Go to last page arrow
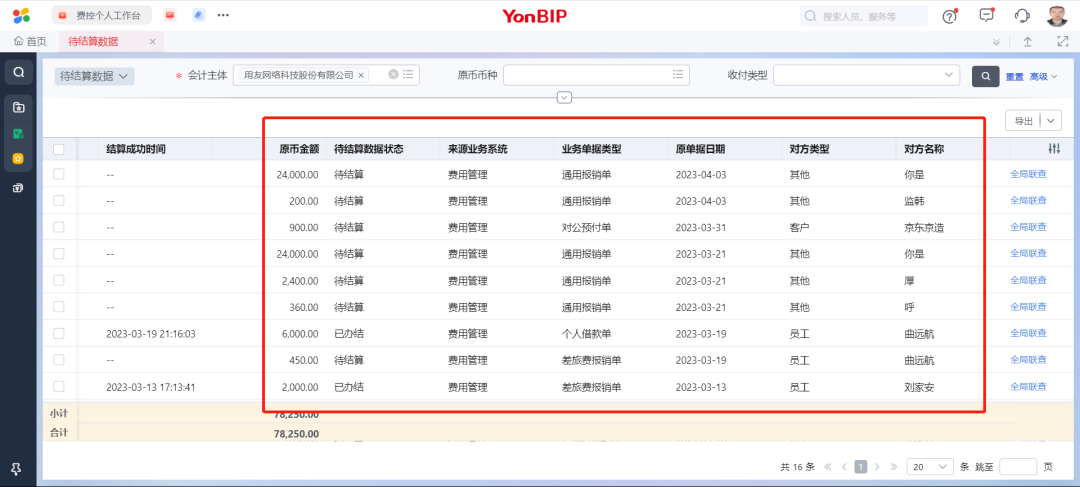The width and height of the screenshot is (1080, 487). (893, 467)
